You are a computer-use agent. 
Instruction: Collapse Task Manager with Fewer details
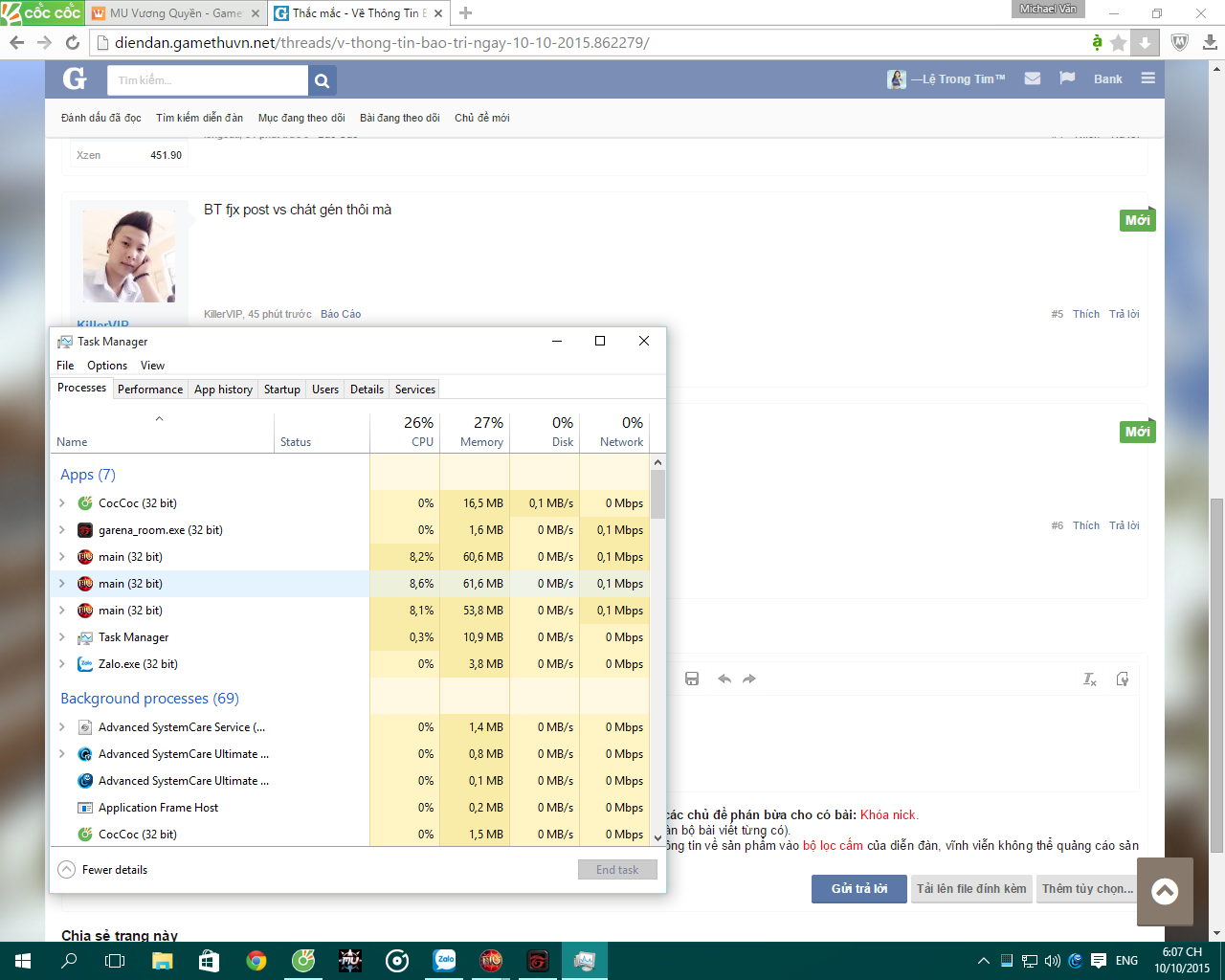[x=103, y=870]
